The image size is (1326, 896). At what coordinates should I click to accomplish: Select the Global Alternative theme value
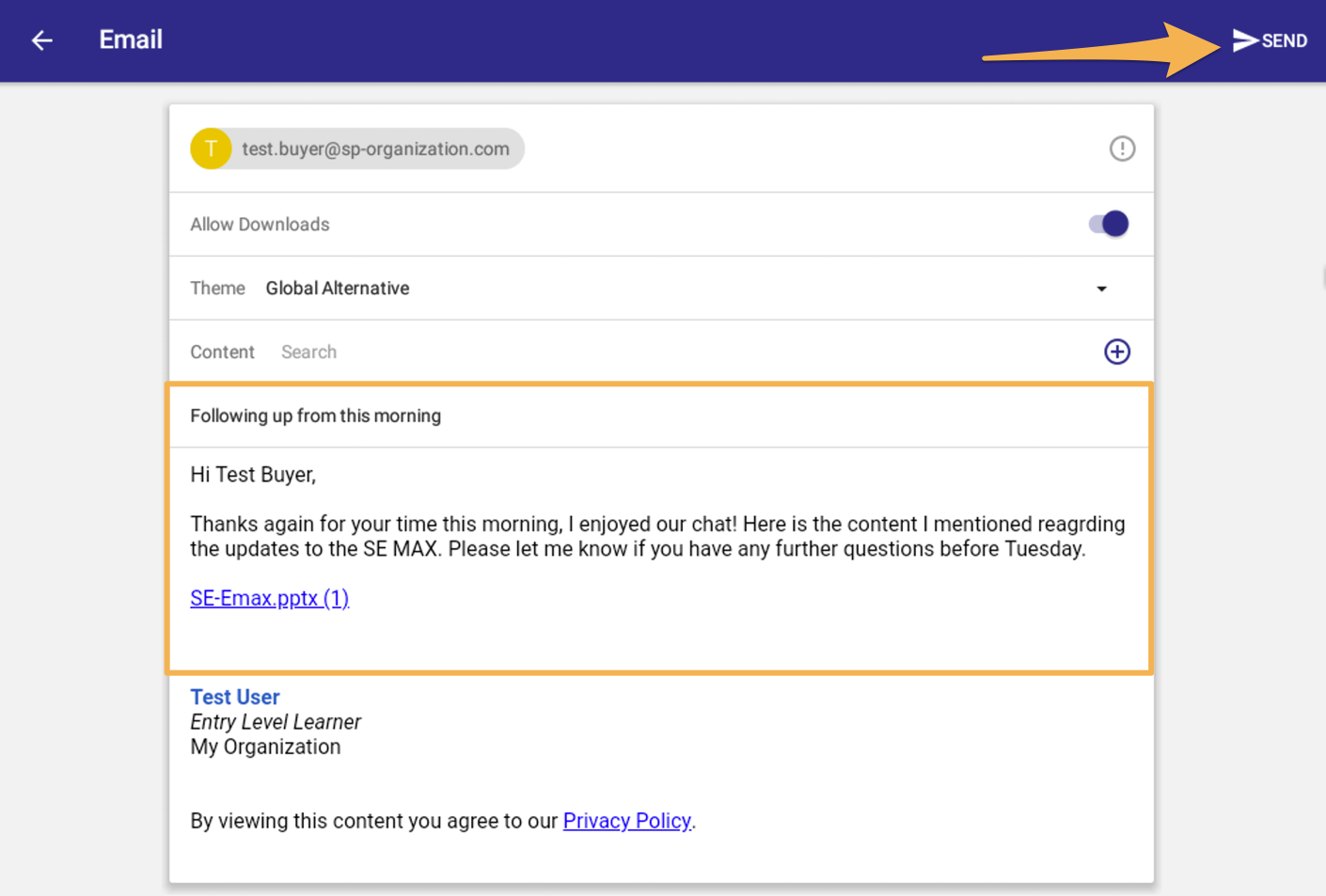pos(337,289)
